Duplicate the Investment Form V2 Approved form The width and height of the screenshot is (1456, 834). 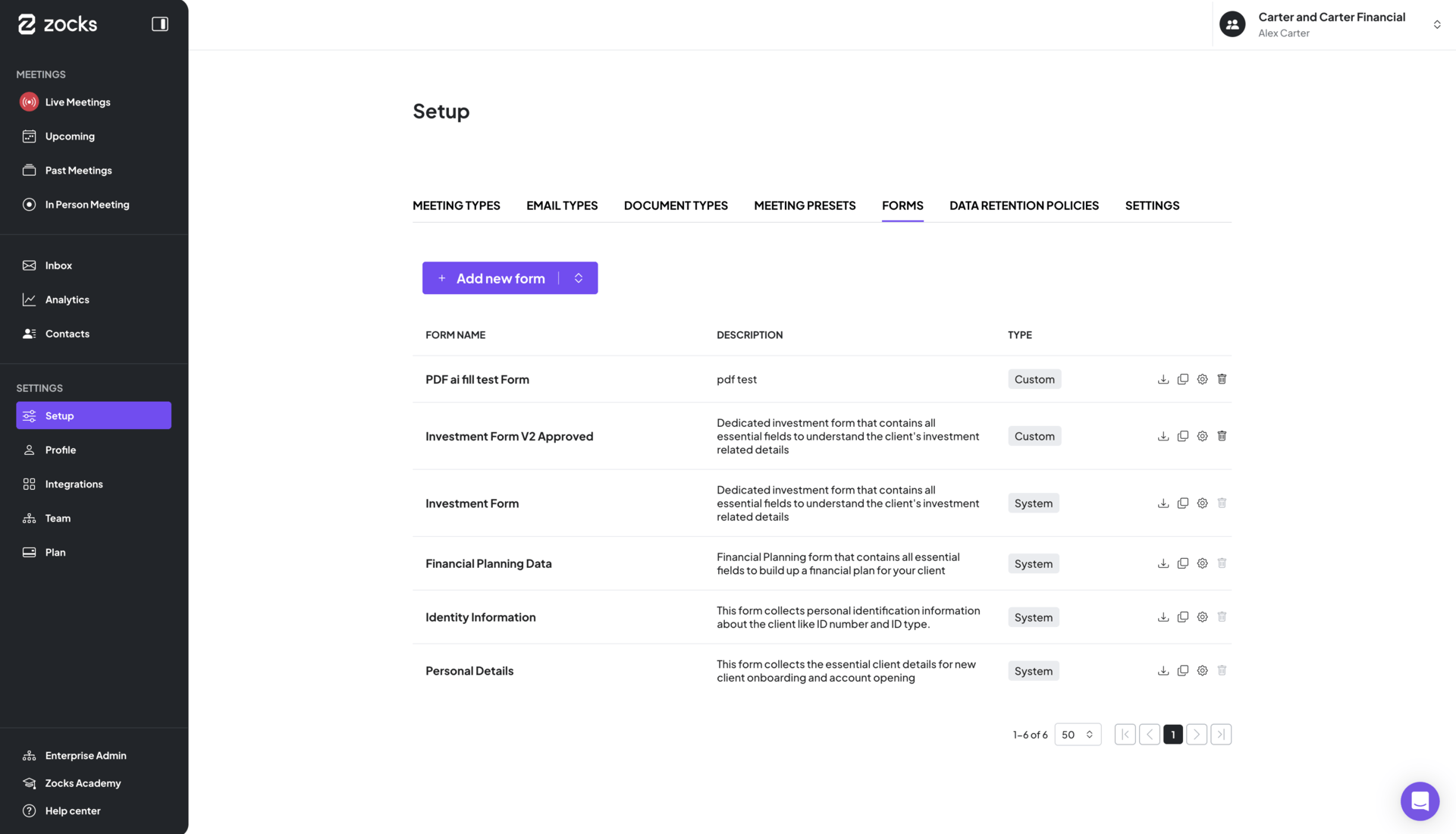pyautogui.click(x=1183, y=436)
